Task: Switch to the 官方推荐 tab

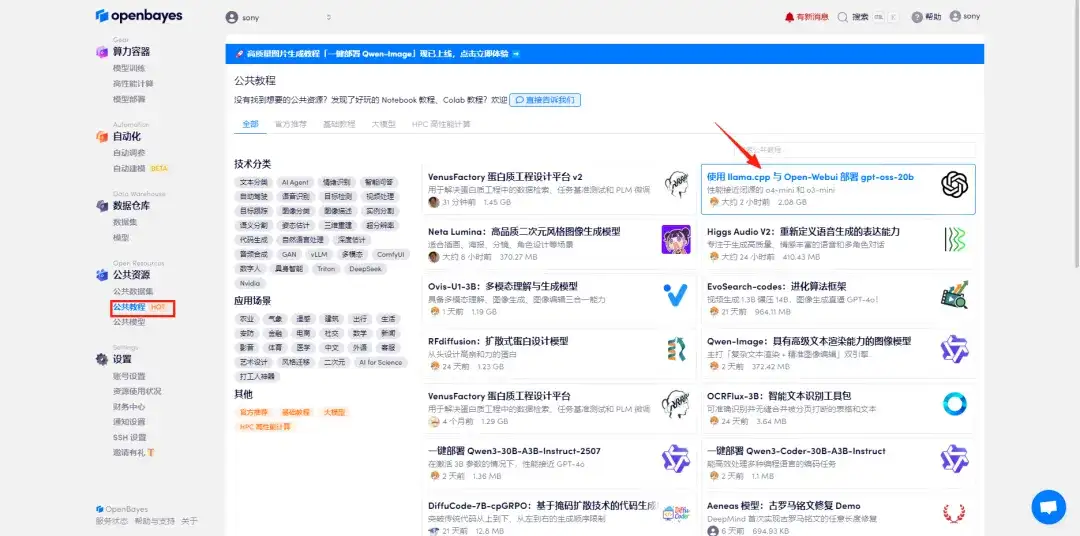Action: tap(291, 125)
